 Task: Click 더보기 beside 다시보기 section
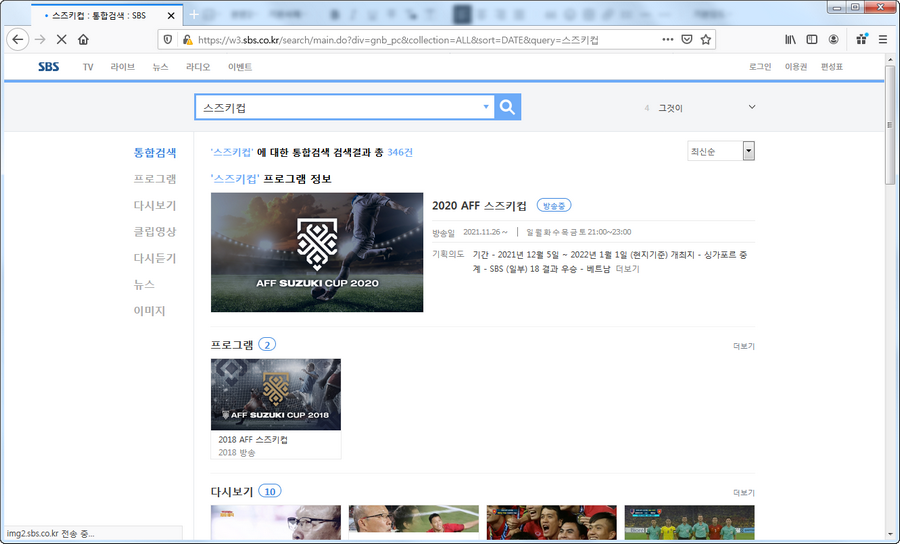[x=744, y=493]
